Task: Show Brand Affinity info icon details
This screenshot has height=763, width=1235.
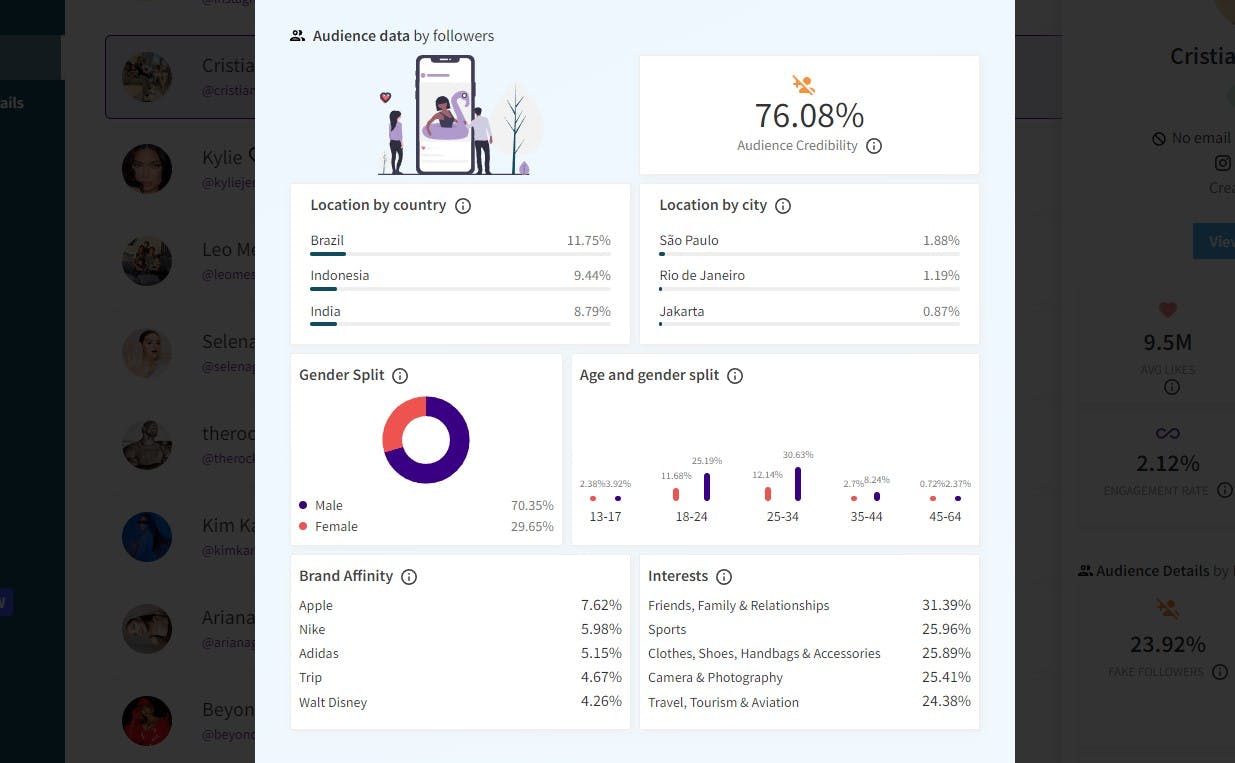Action: pyautogui.click(x=409, y=577)
